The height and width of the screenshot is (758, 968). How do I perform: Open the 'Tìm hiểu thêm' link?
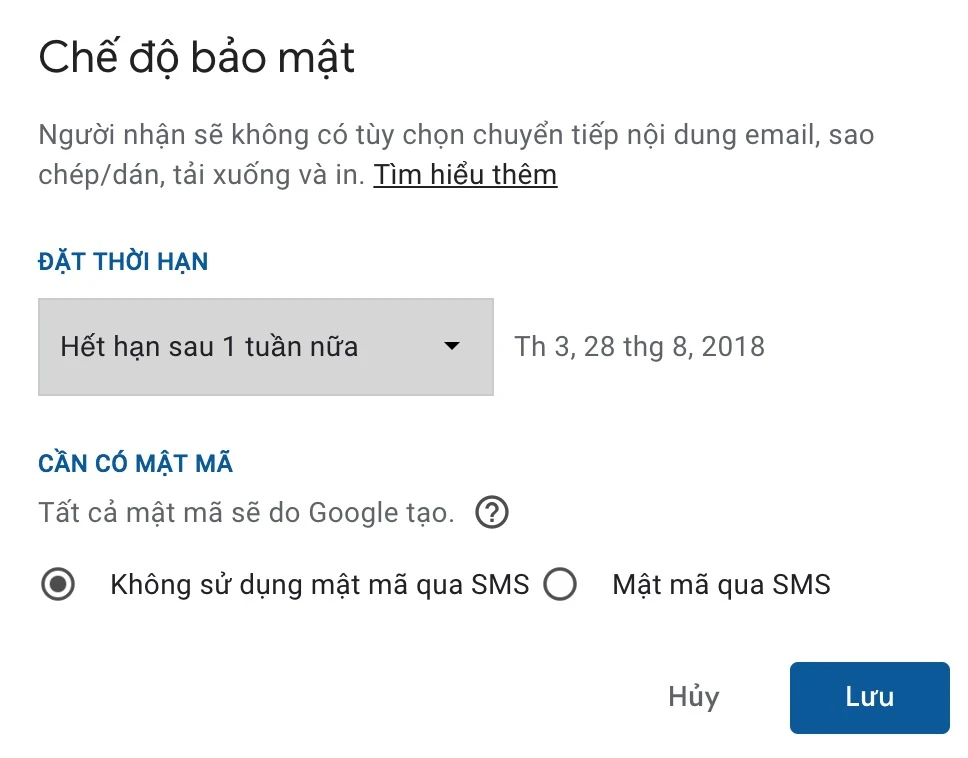coord(465,175)
